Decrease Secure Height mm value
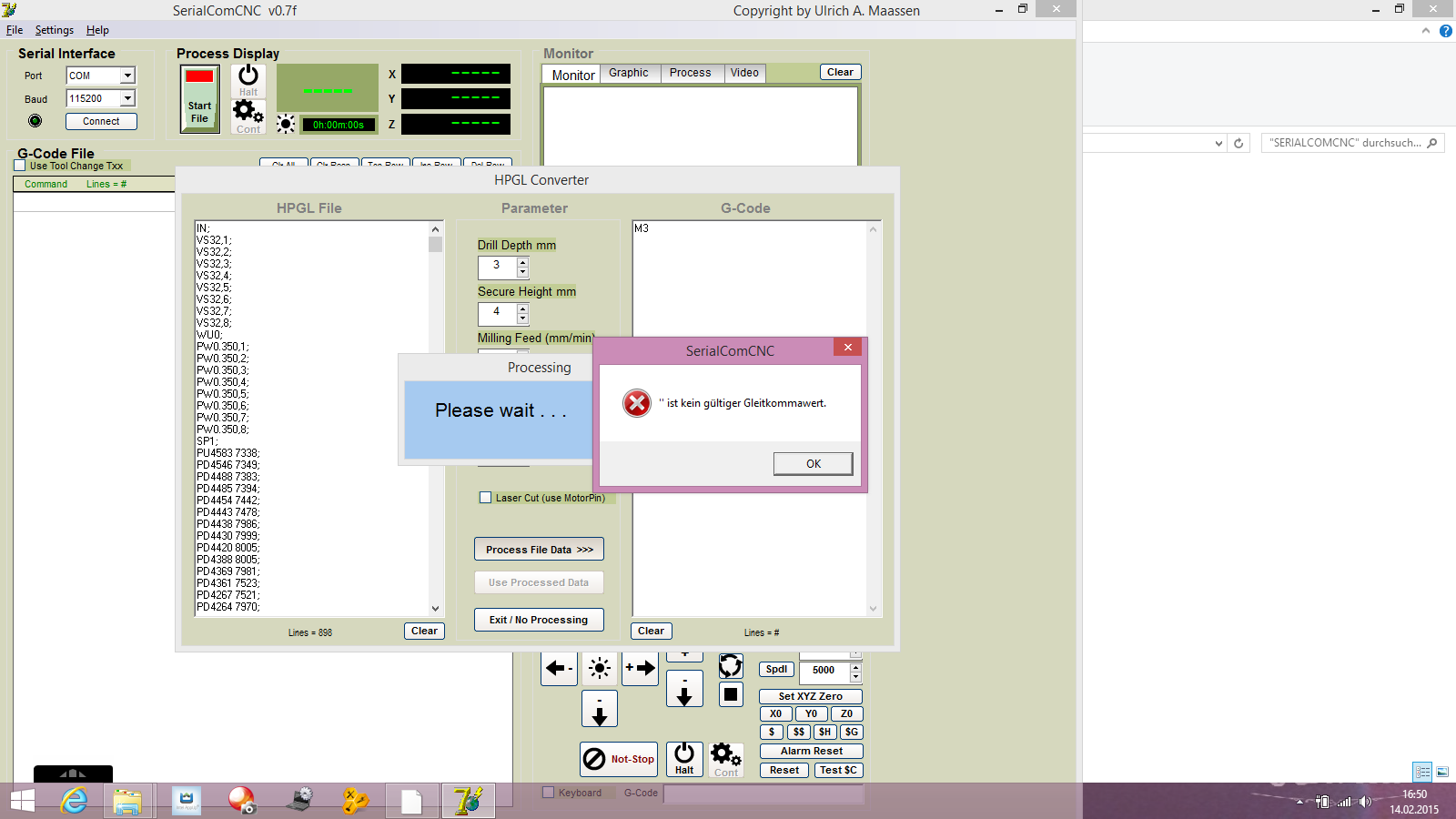 [522, 318]
